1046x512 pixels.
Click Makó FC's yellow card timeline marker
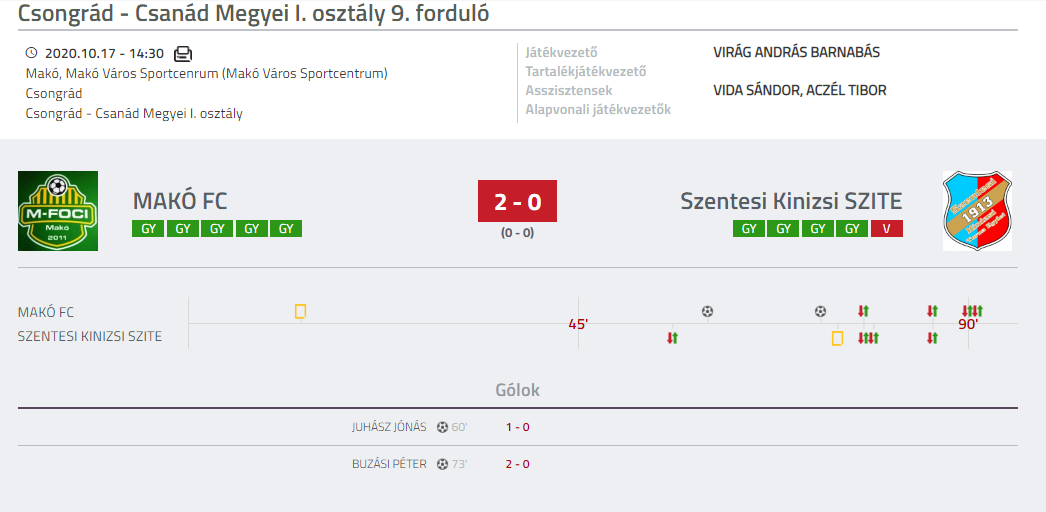pyautogui.click(x=301, y=311)
